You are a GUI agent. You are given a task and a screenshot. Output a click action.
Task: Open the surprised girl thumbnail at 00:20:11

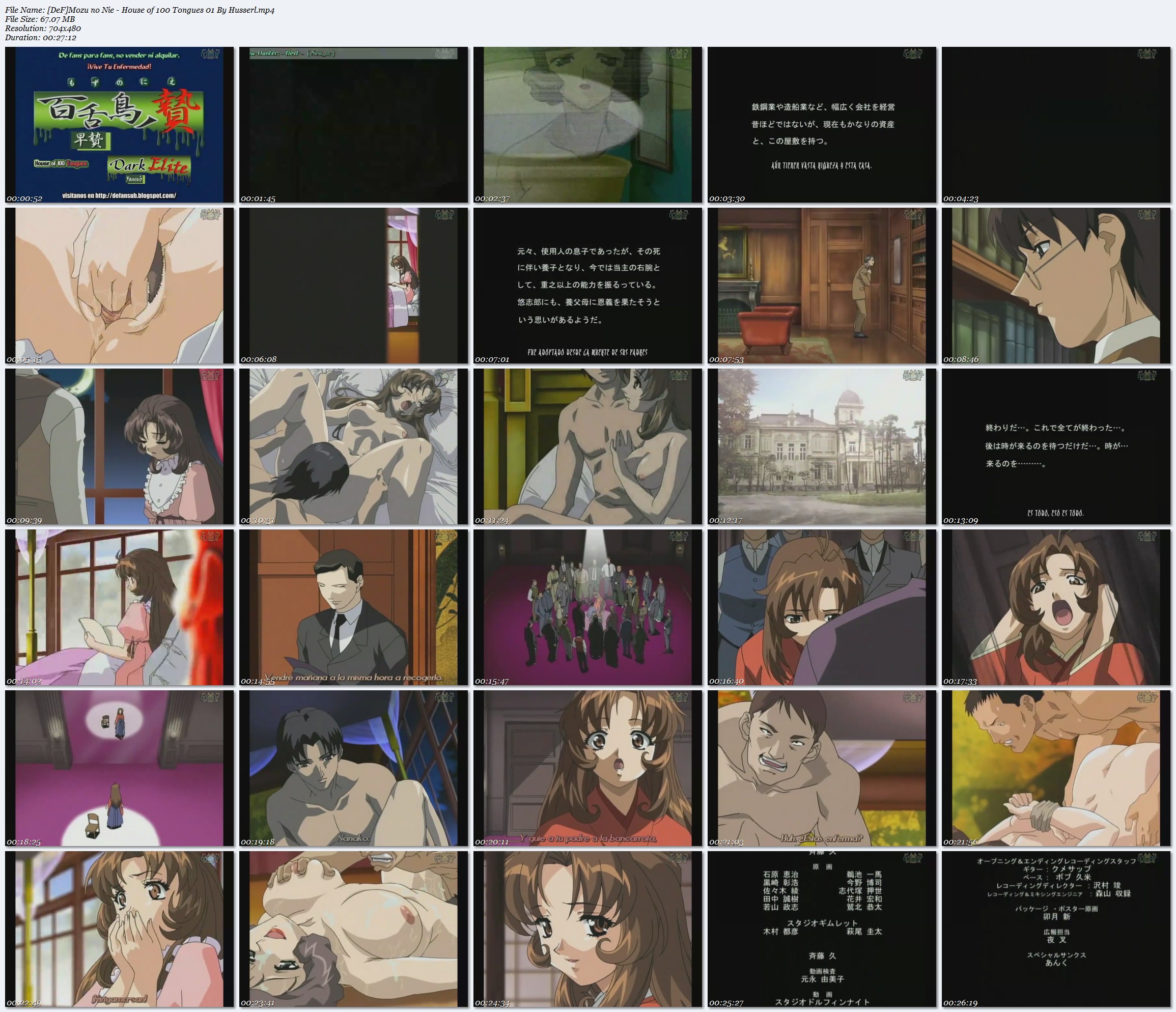pos(588,769)
